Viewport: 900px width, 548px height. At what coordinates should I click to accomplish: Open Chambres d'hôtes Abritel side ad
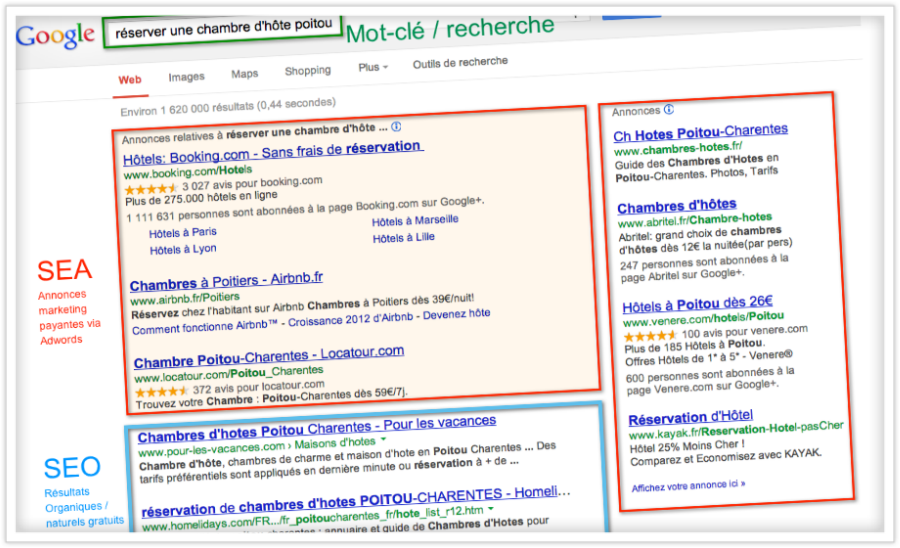click(x=677, y=206)
